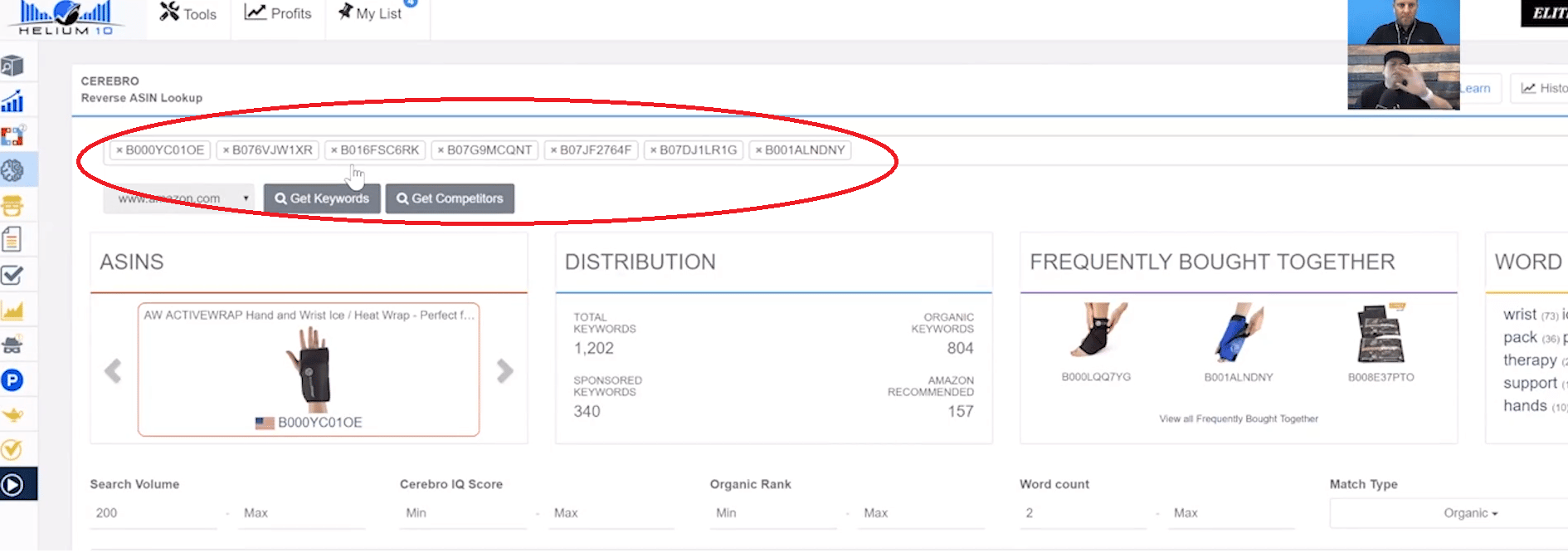Click the webcam video overlay
1568x553 pixels.
click(1404, 55)
